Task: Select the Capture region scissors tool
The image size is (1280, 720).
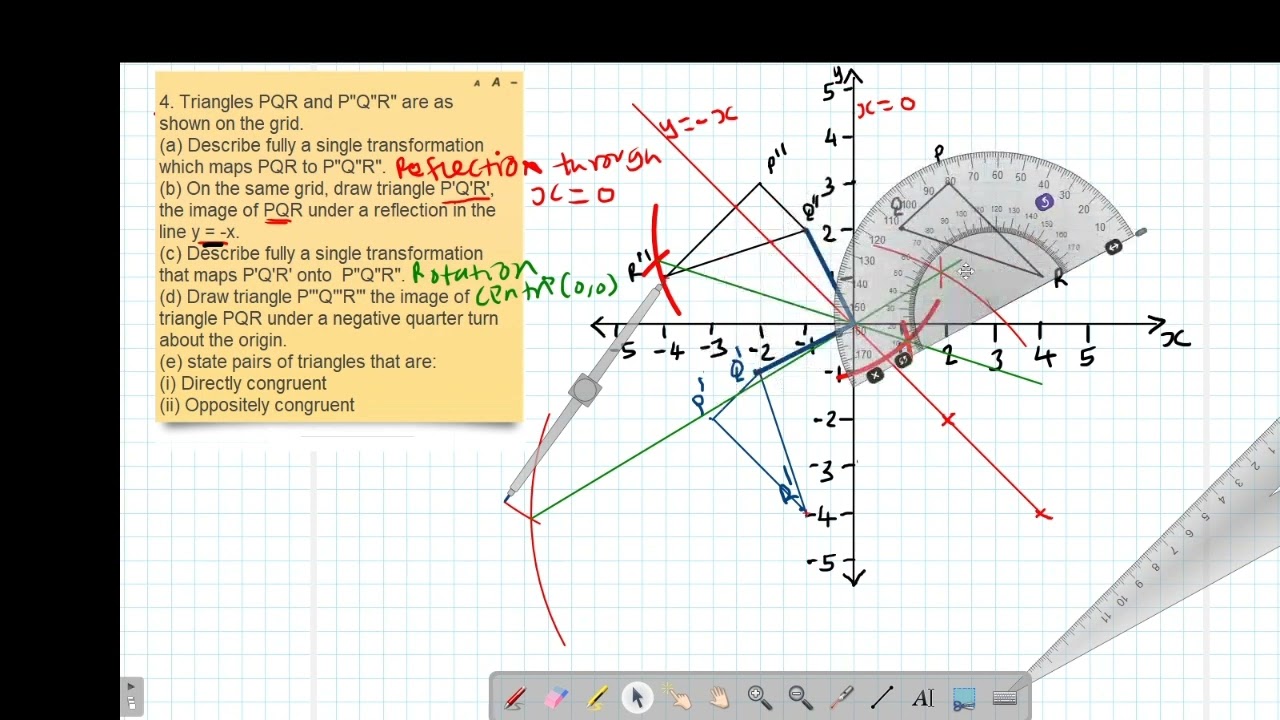Action: (x=964, y=697)
